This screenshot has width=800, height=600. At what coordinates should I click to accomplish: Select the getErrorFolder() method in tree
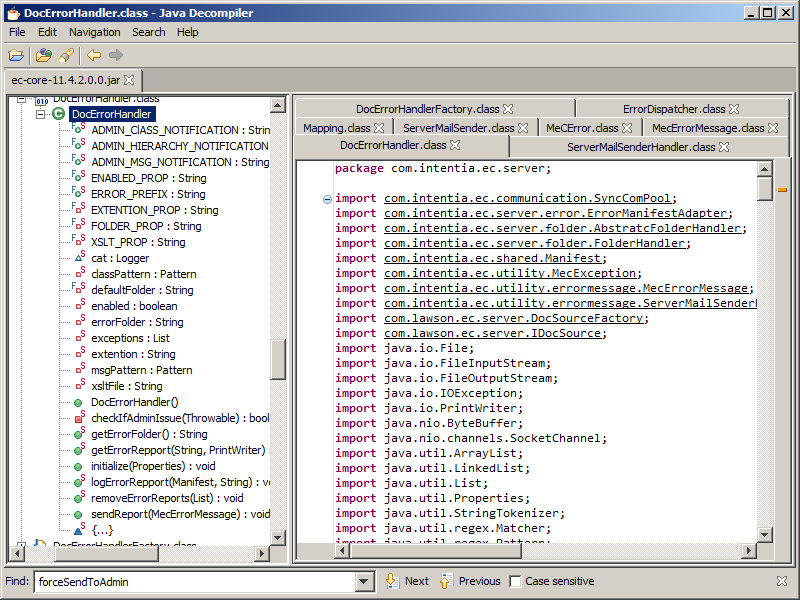(x=149, y=434)
